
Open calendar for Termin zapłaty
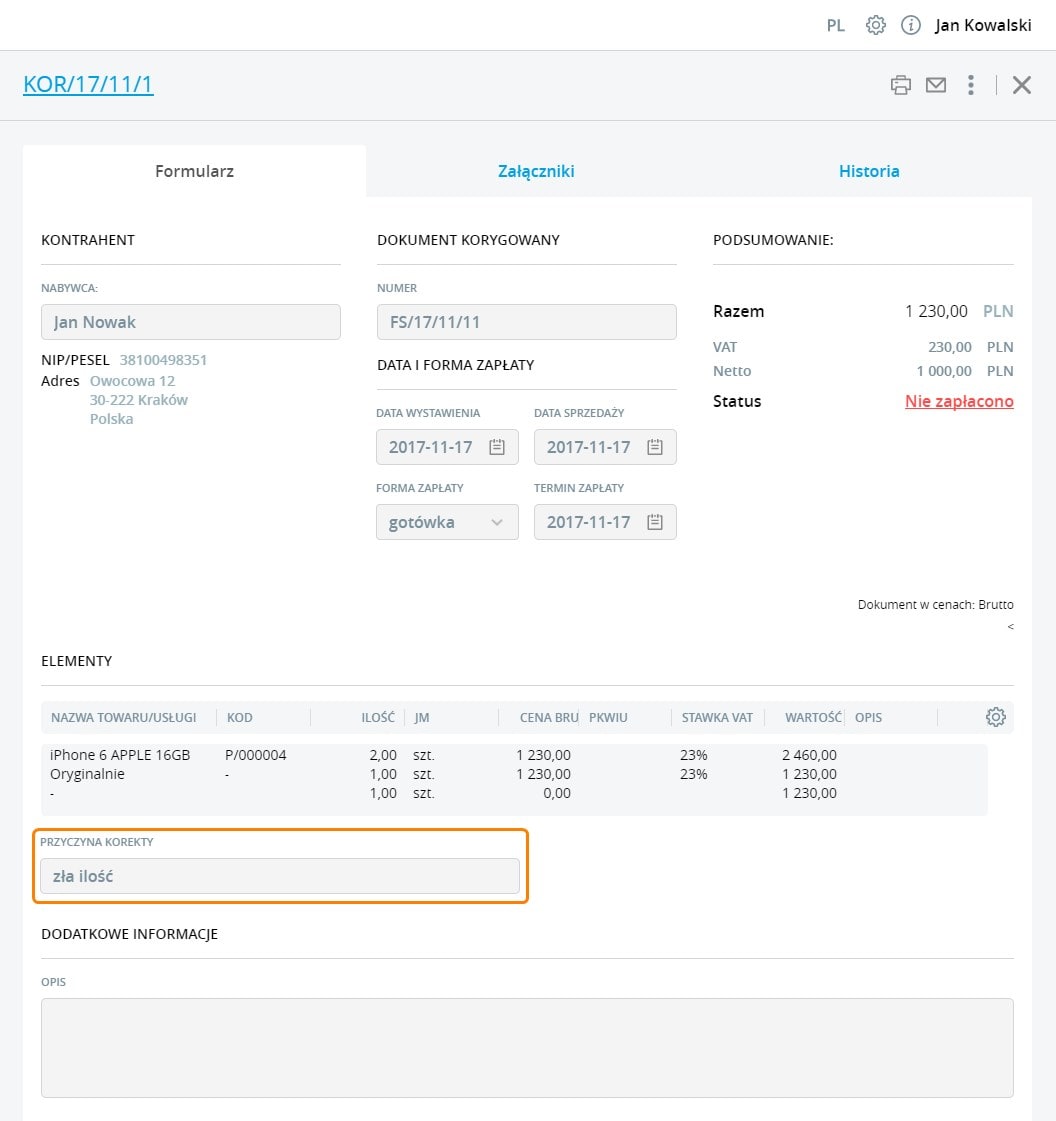coord(655,522)
